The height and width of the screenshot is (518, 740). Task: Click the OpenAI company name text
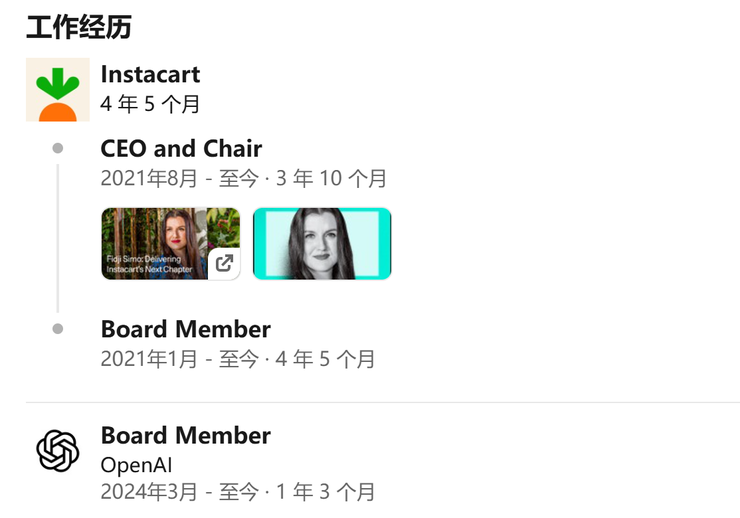[136, 465]
